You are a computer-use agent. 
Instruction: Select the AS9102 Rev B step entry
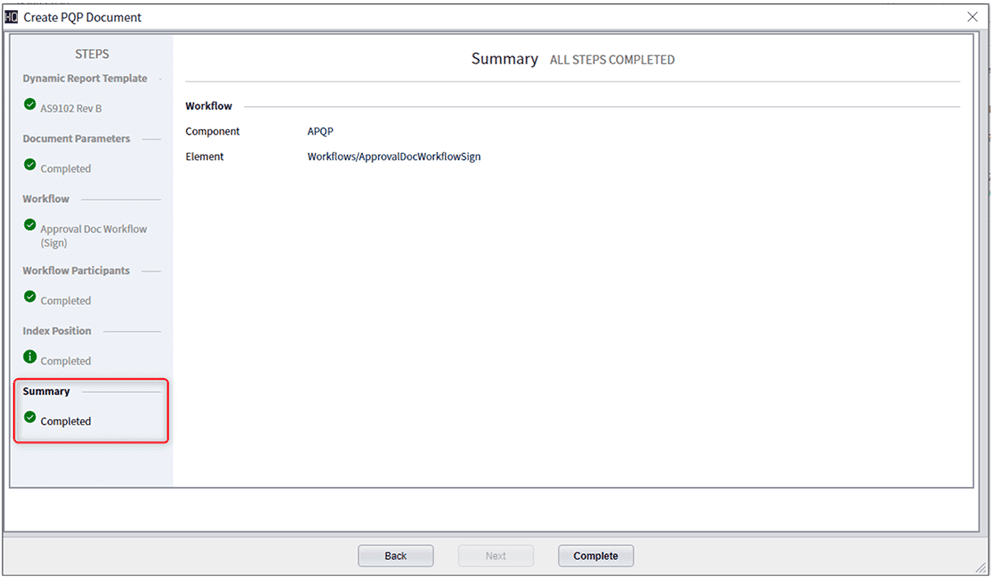71,108
